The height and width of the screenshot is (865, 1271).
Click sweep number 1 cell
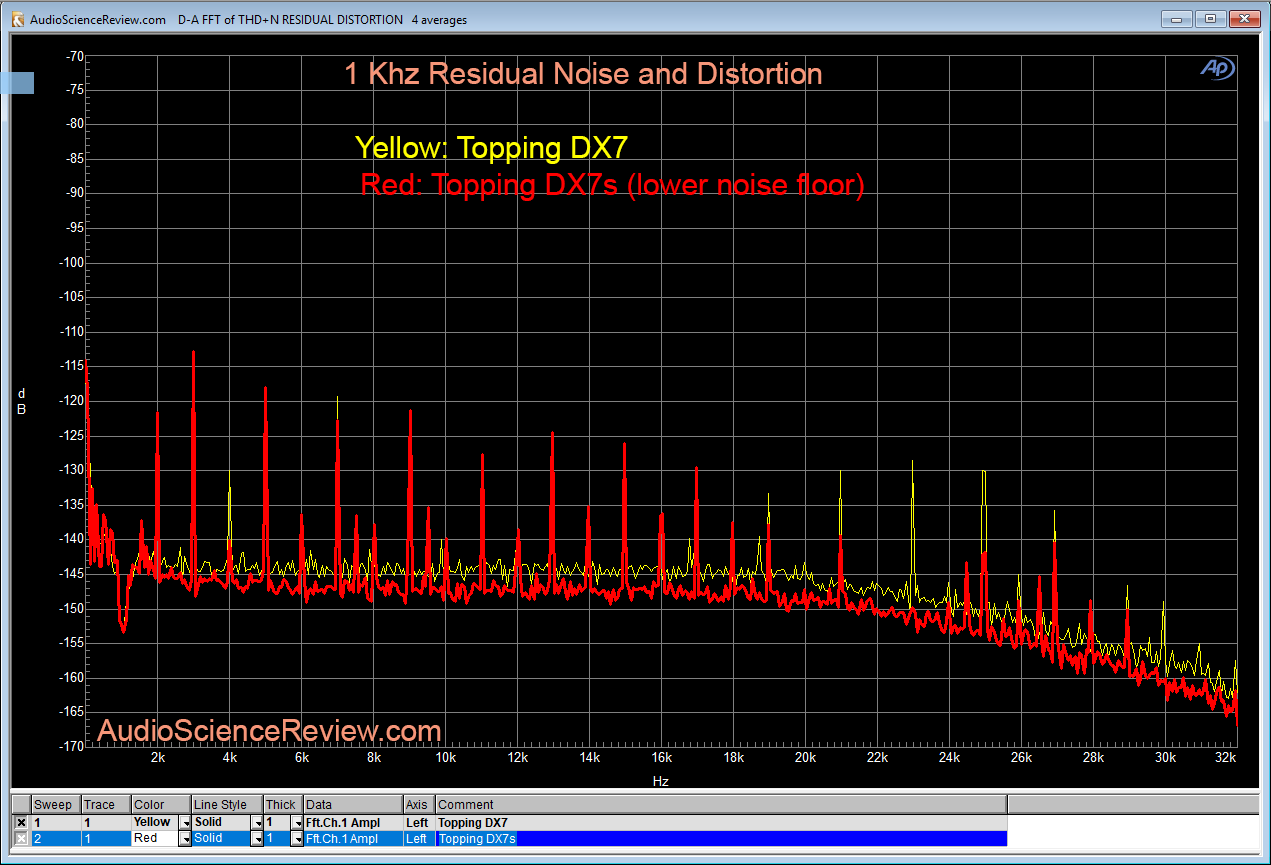tap(56, 823)
